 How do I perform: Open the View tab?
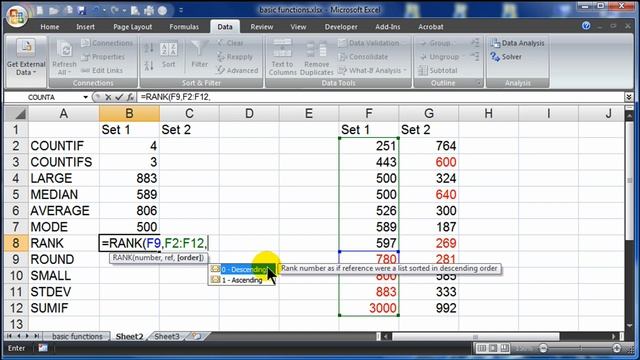point(298,27)
